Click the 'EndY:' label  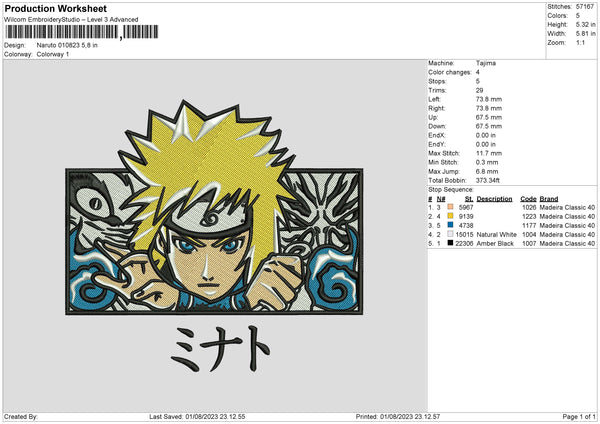pyautogui.click(x=437, y=144)
